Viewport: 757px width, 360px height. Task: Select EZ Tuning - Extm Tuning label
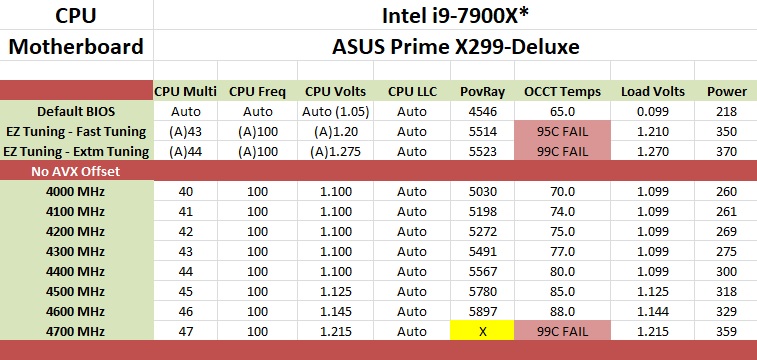tap(76, 151)
